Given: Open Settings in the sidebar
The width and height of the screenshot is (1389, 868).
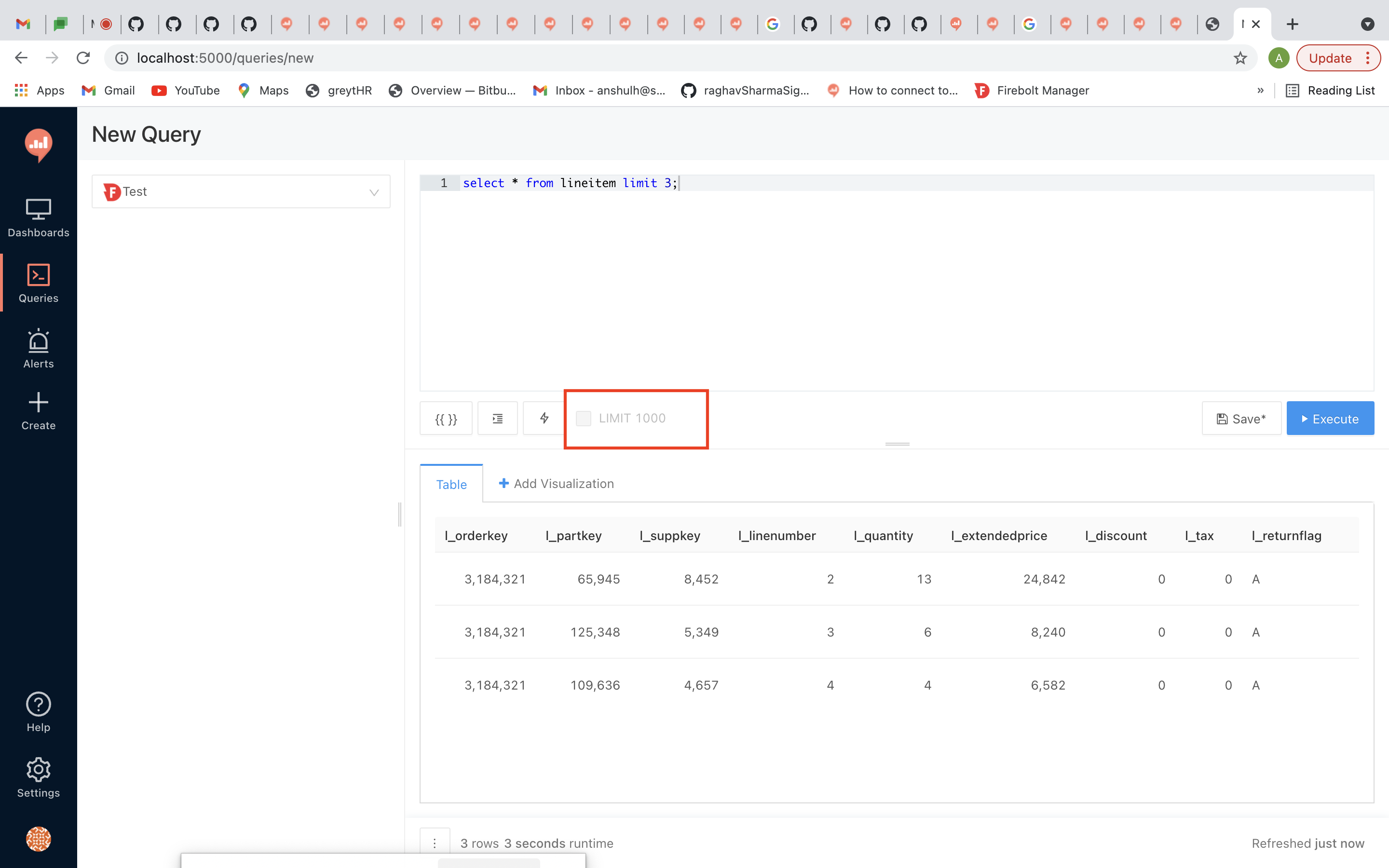Looking at the screenshot, I should click(x=39, y=778).
